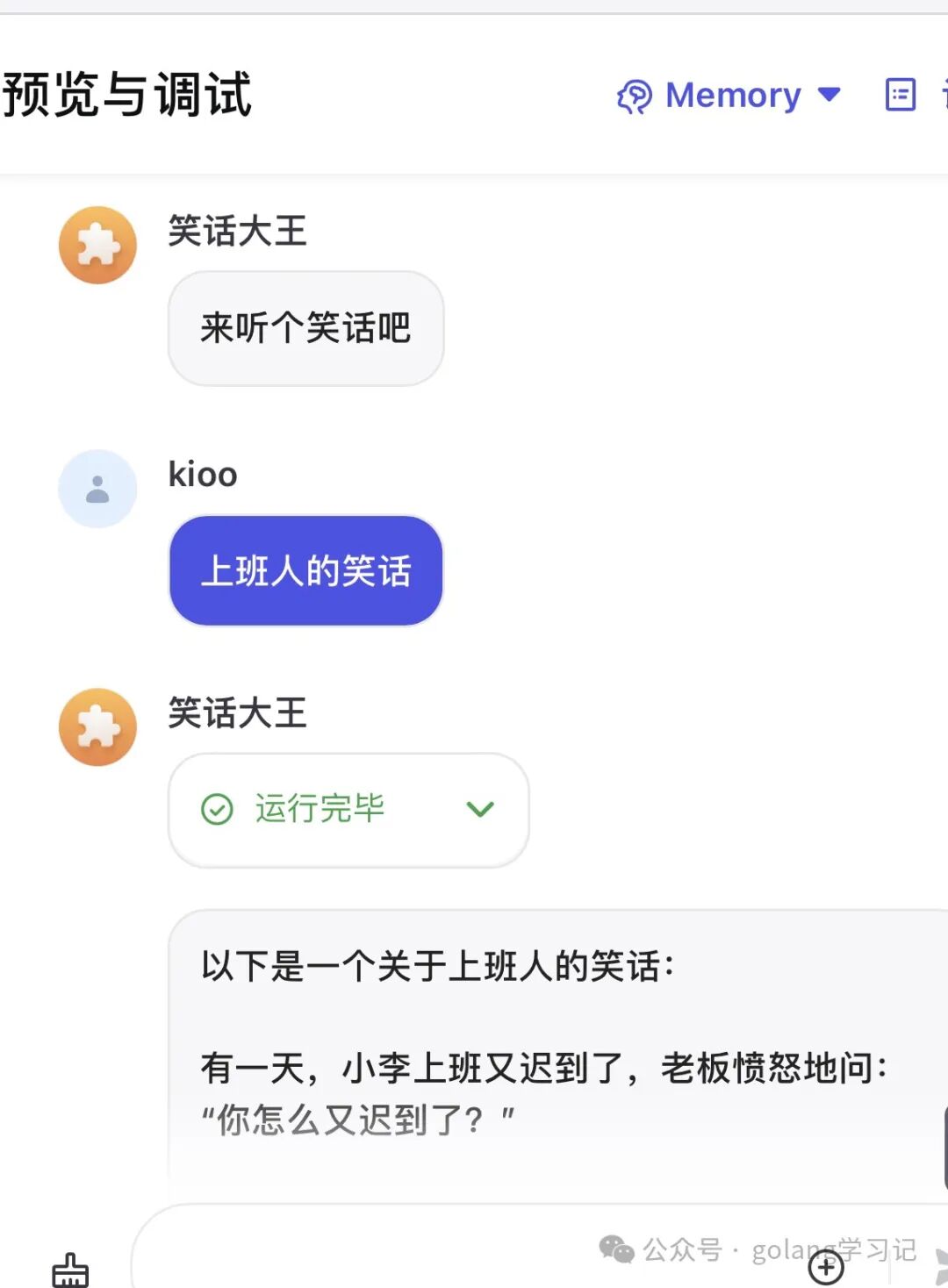
Task: Click the first 笑话大王 bot name
Action: tap(237, 232)
